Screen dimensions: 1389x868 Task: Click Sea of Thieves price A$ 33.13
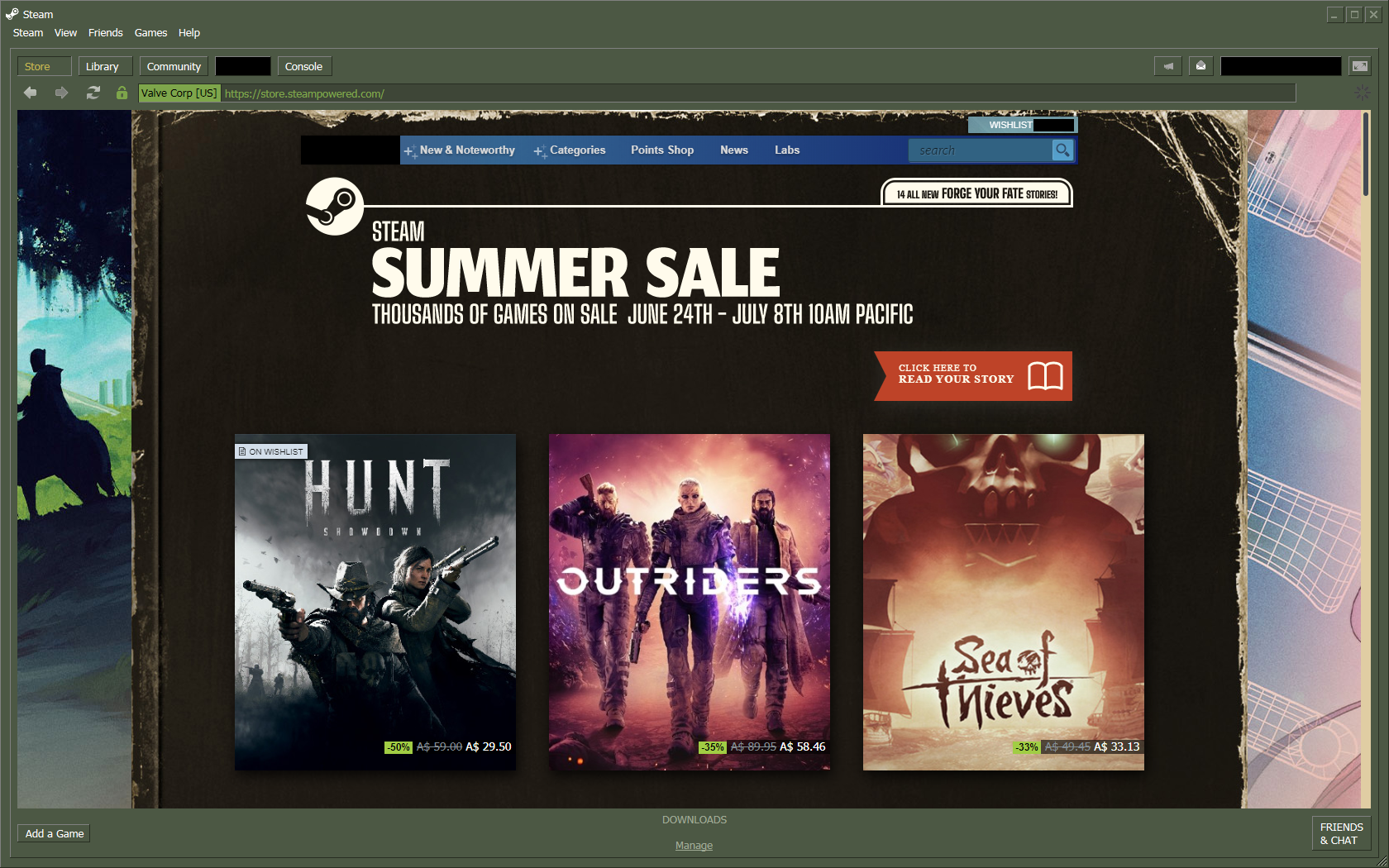coord(1117,746)
